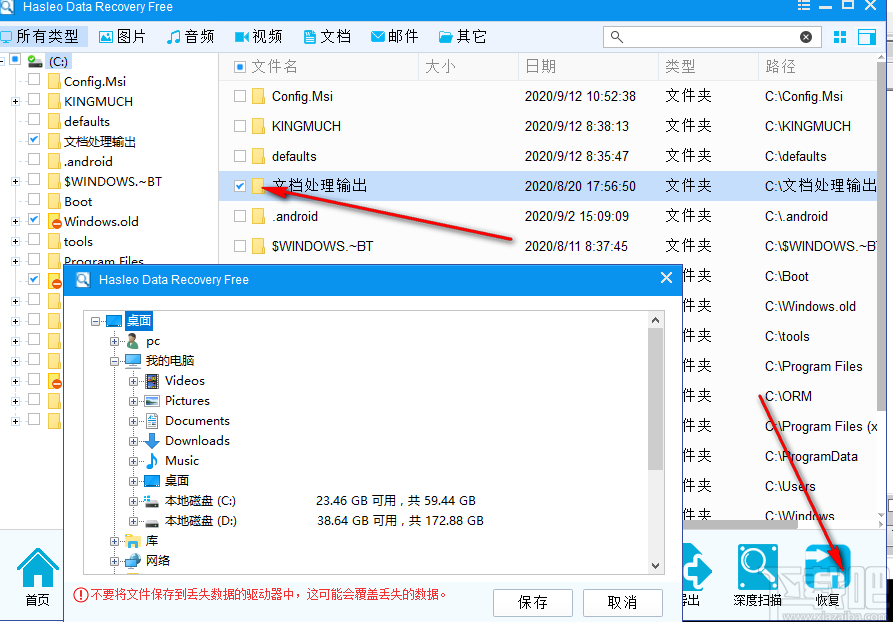Check $WINDOWS.~BT checkbox in file list
893x622 pixels.
pos(240,246)
